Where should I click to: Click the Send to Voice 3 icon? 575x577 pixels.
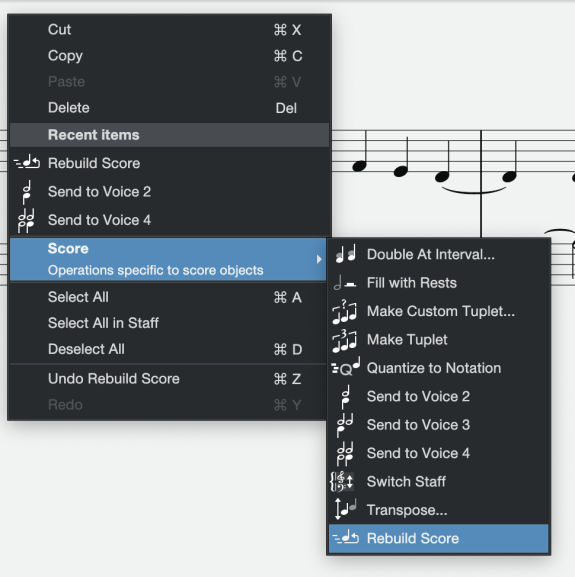[345, 425]
